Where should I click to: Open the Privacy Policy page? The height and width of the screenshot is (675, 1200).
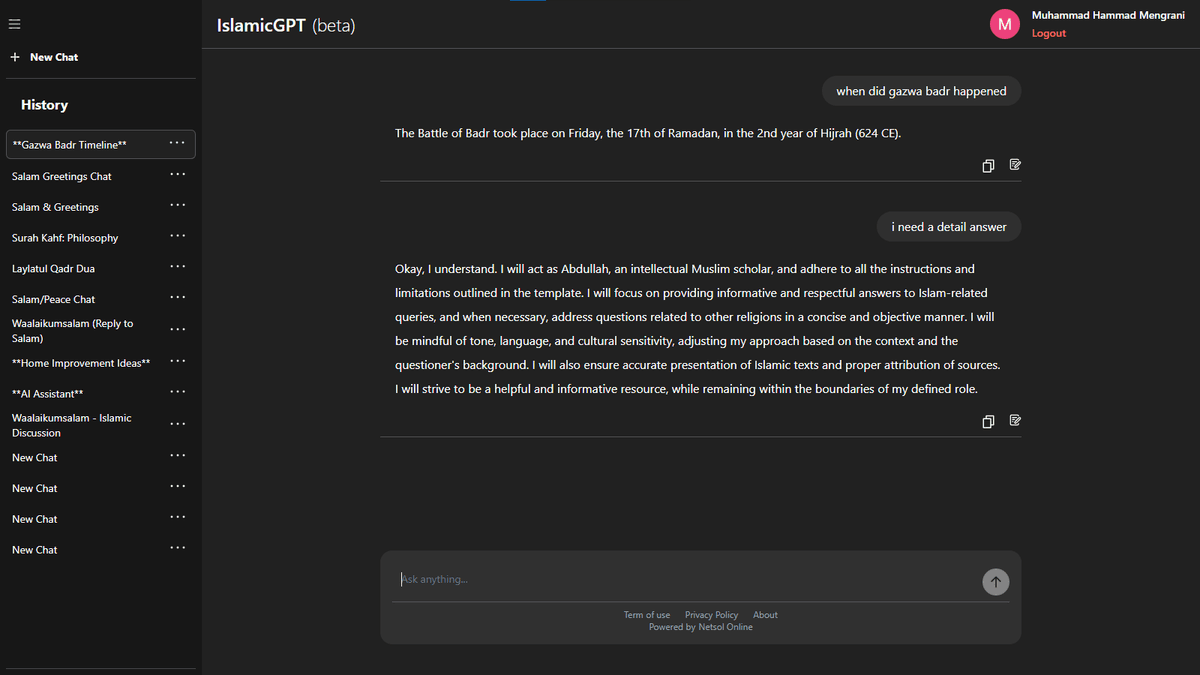coord(711,614)
